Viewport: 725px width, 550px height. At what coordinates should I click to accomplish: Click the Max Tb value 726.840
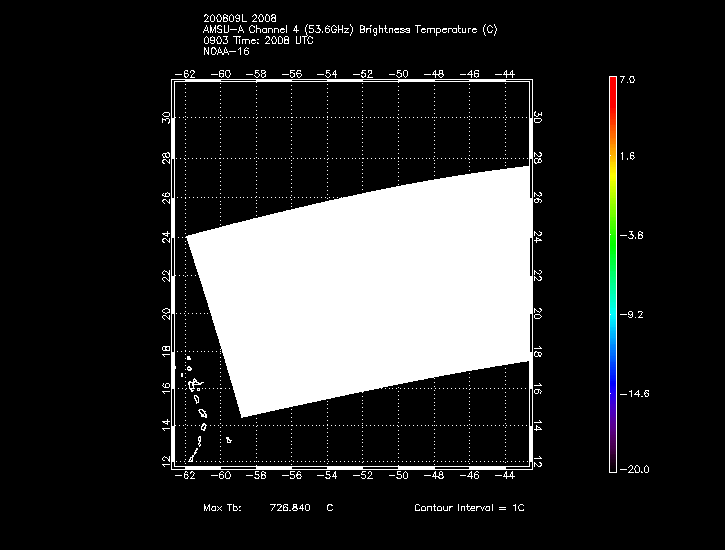tap(289, 508)
